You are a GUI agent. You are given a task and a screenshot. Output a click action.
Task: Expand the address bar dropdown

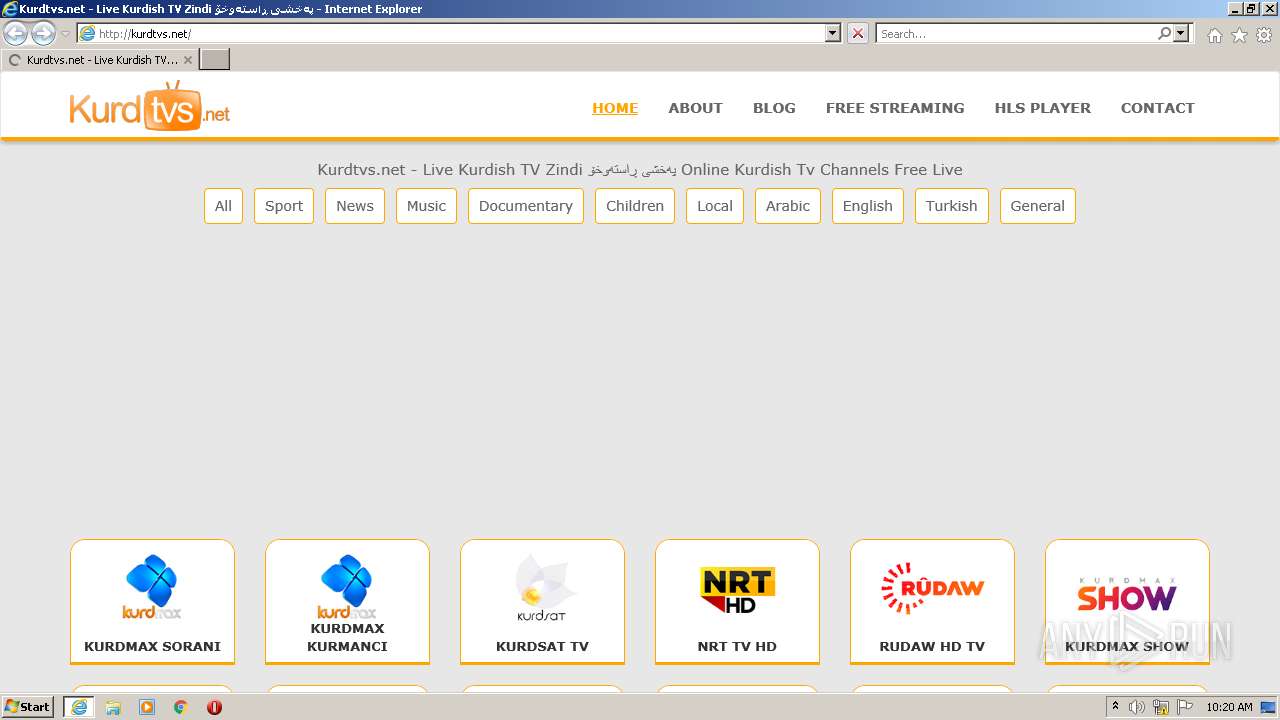833,33
